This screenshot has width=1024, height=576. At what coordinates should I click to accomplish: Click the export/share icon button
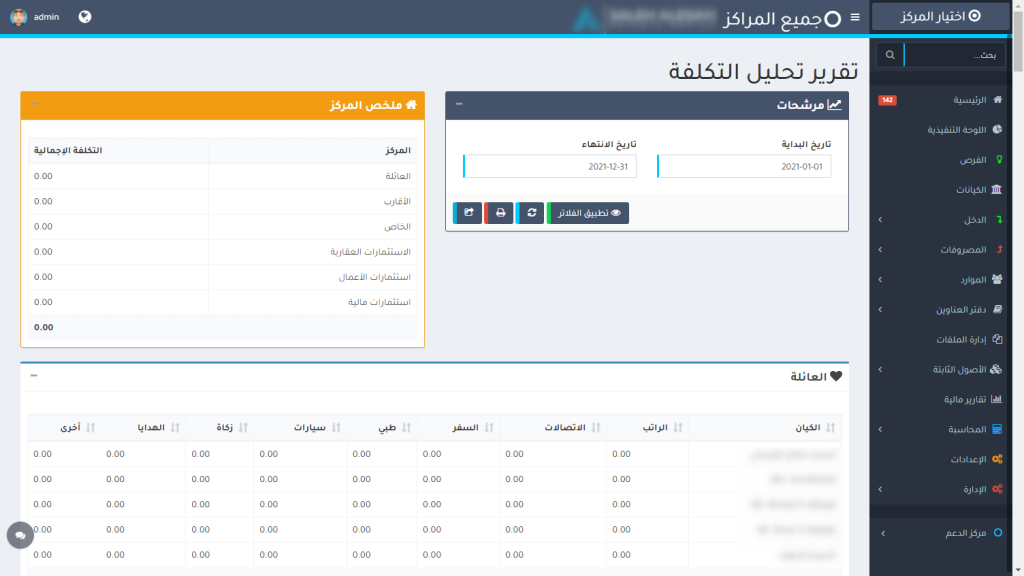coord(467,213)
